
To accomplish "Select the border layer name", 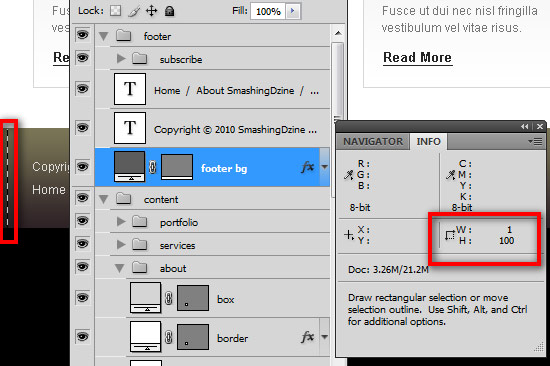I will point(232,338).
